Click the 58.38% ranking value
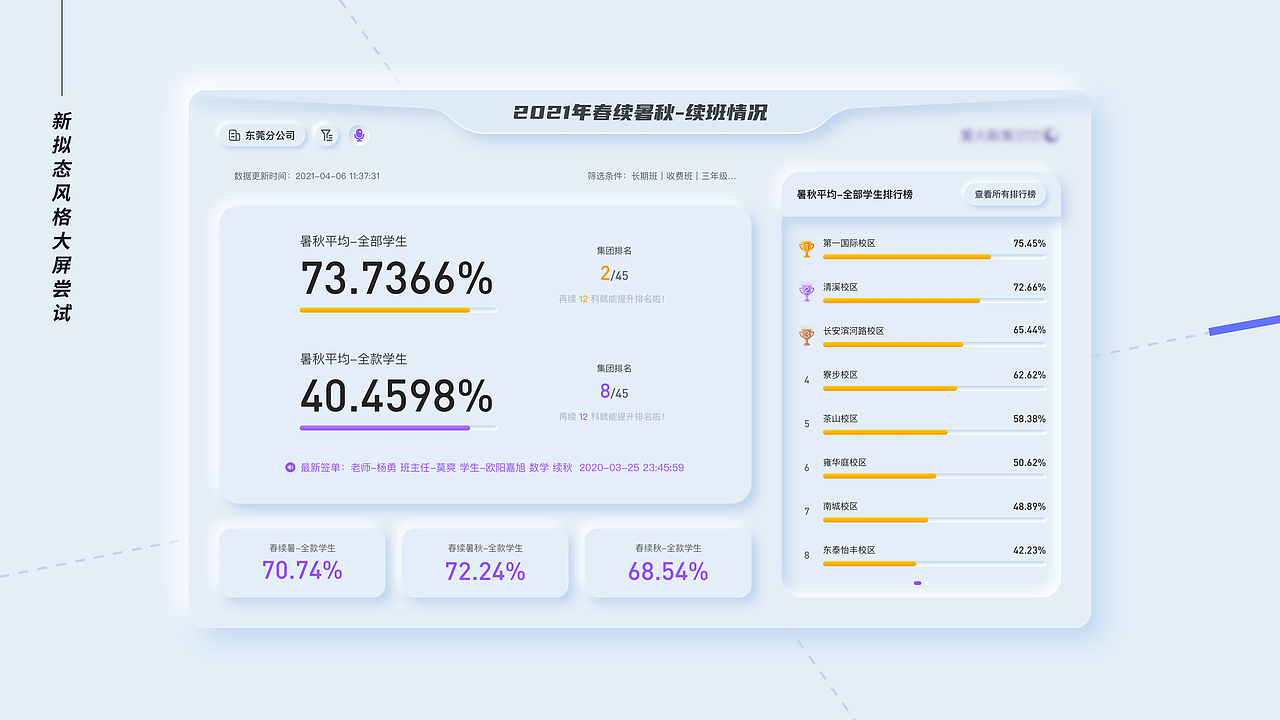The height and width of the screenshot is (720, 1280). coord(1029,419)
